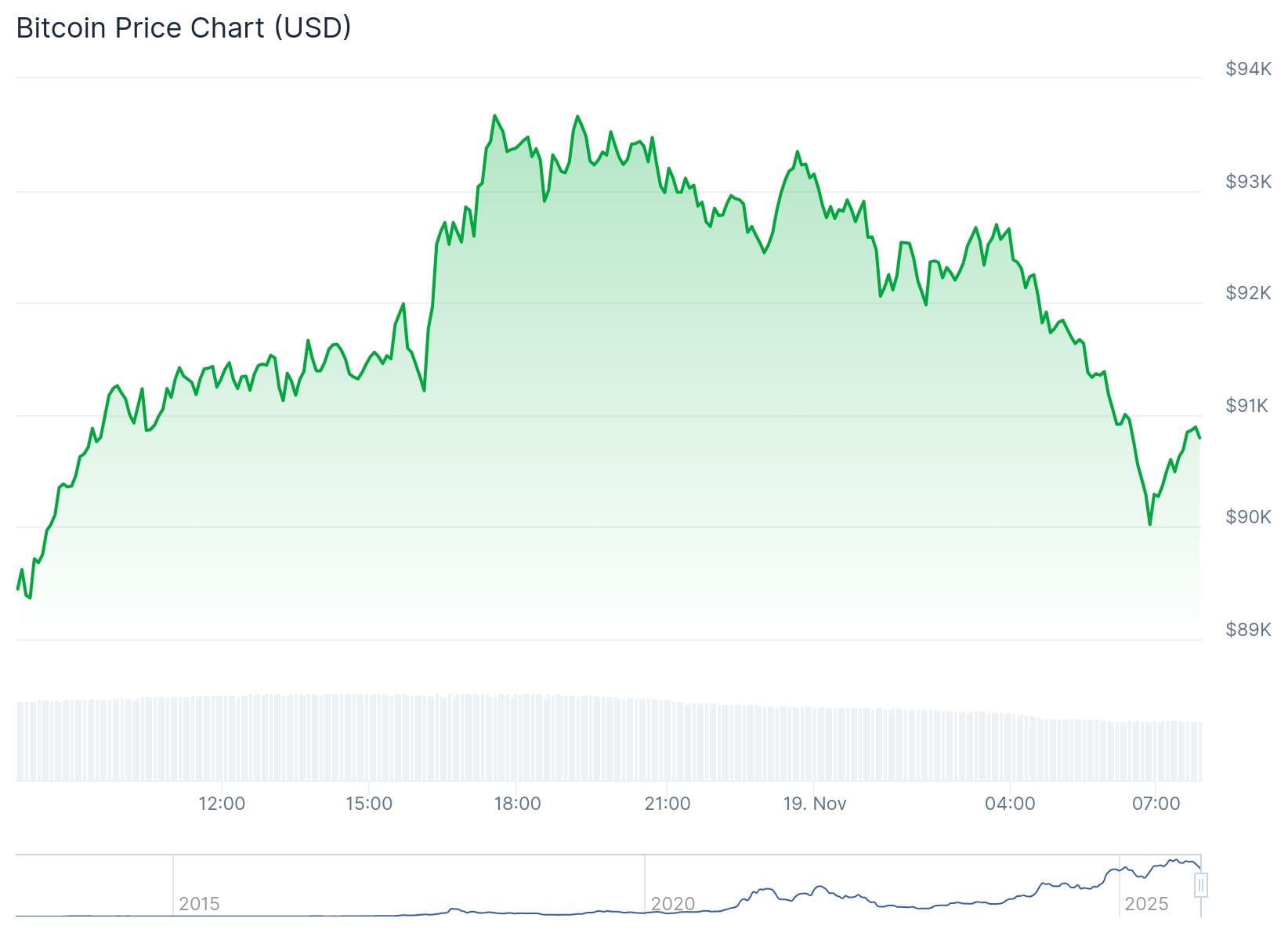Click the $93K price axis label
This screenshot has width=1288, height=940.
click(1248, 182)
